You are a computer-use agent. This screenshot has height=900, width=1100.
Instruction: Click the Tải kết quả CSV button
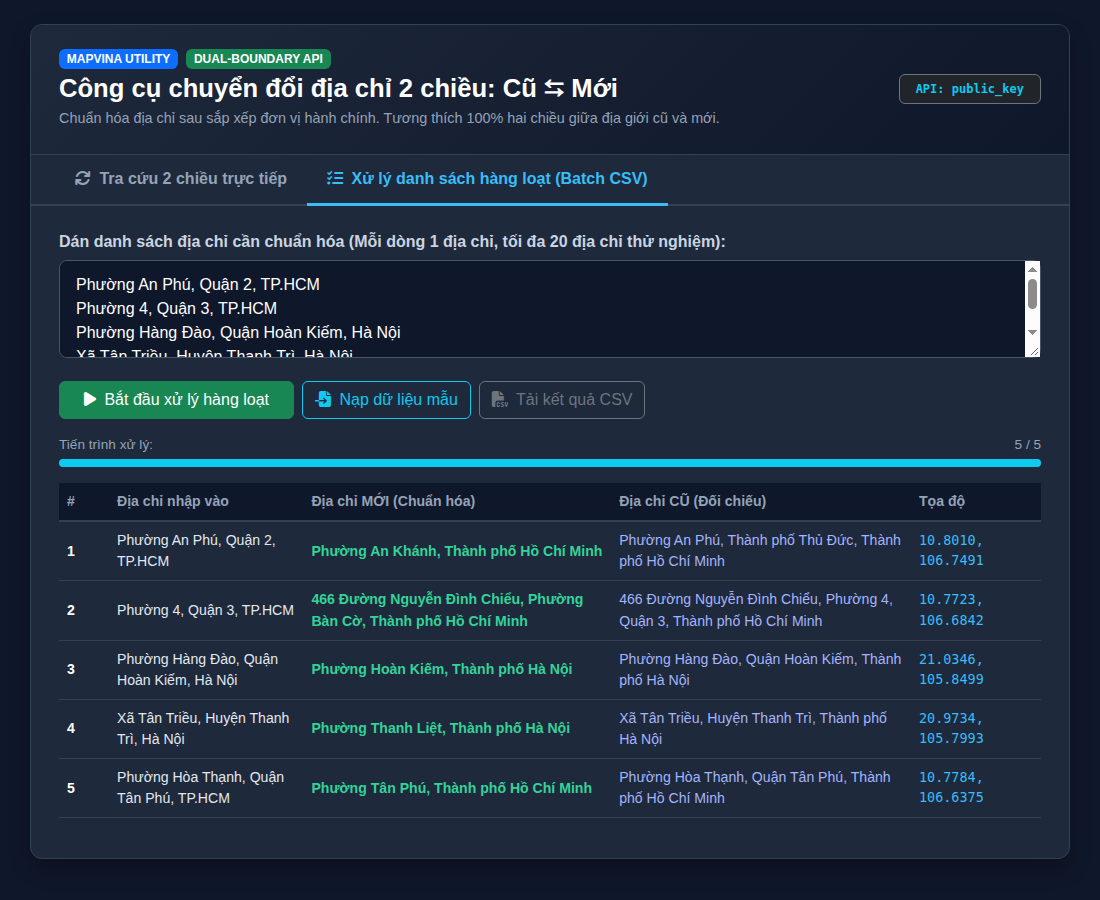pyautogui.click(x=561, y=400)
